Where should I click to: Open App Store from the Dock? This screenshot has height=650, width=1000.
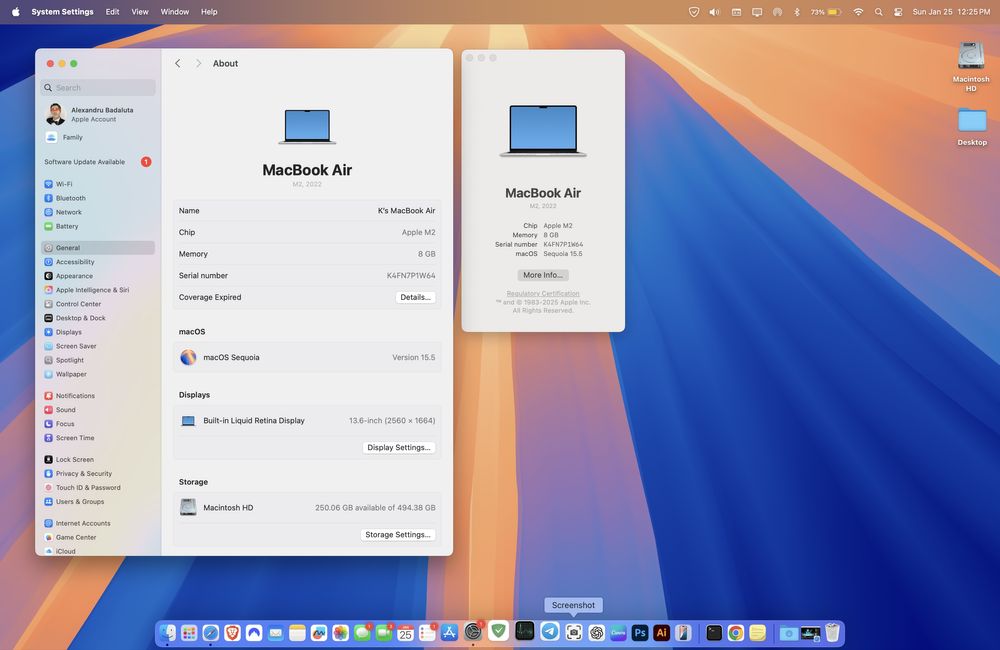[x=449, y=633]
